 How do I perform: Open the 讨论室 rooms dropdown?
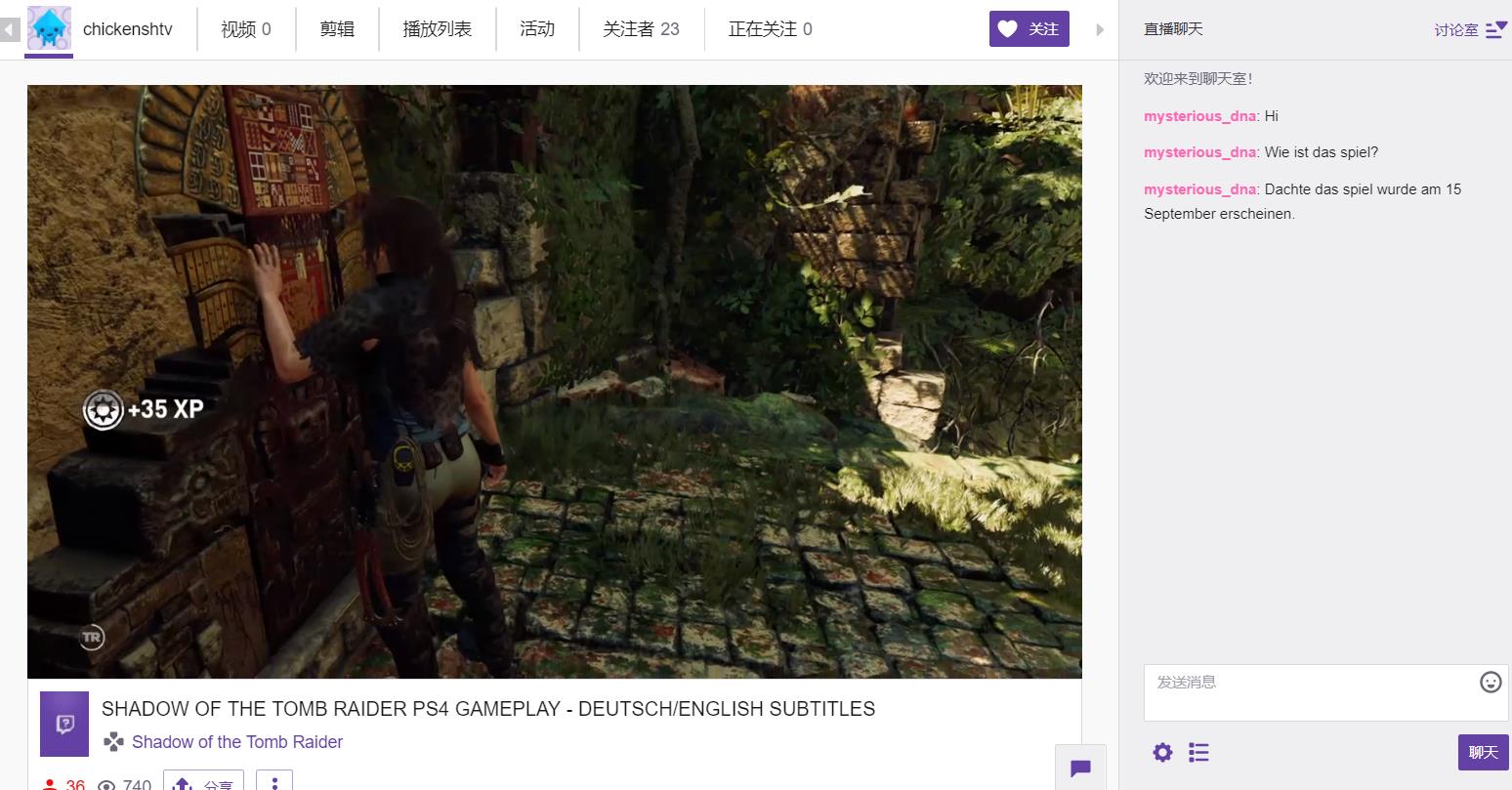1471,30
